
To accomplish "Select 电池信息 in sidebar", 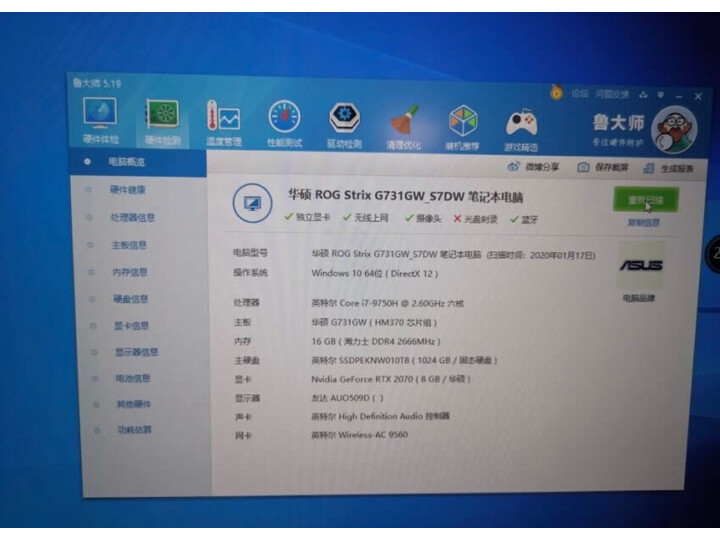I will (133, 378).
